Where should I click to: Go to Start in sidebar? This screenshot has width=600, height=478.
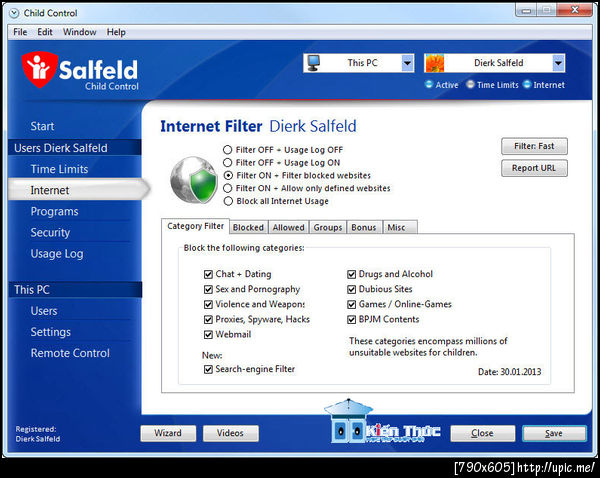click(42, 126)
